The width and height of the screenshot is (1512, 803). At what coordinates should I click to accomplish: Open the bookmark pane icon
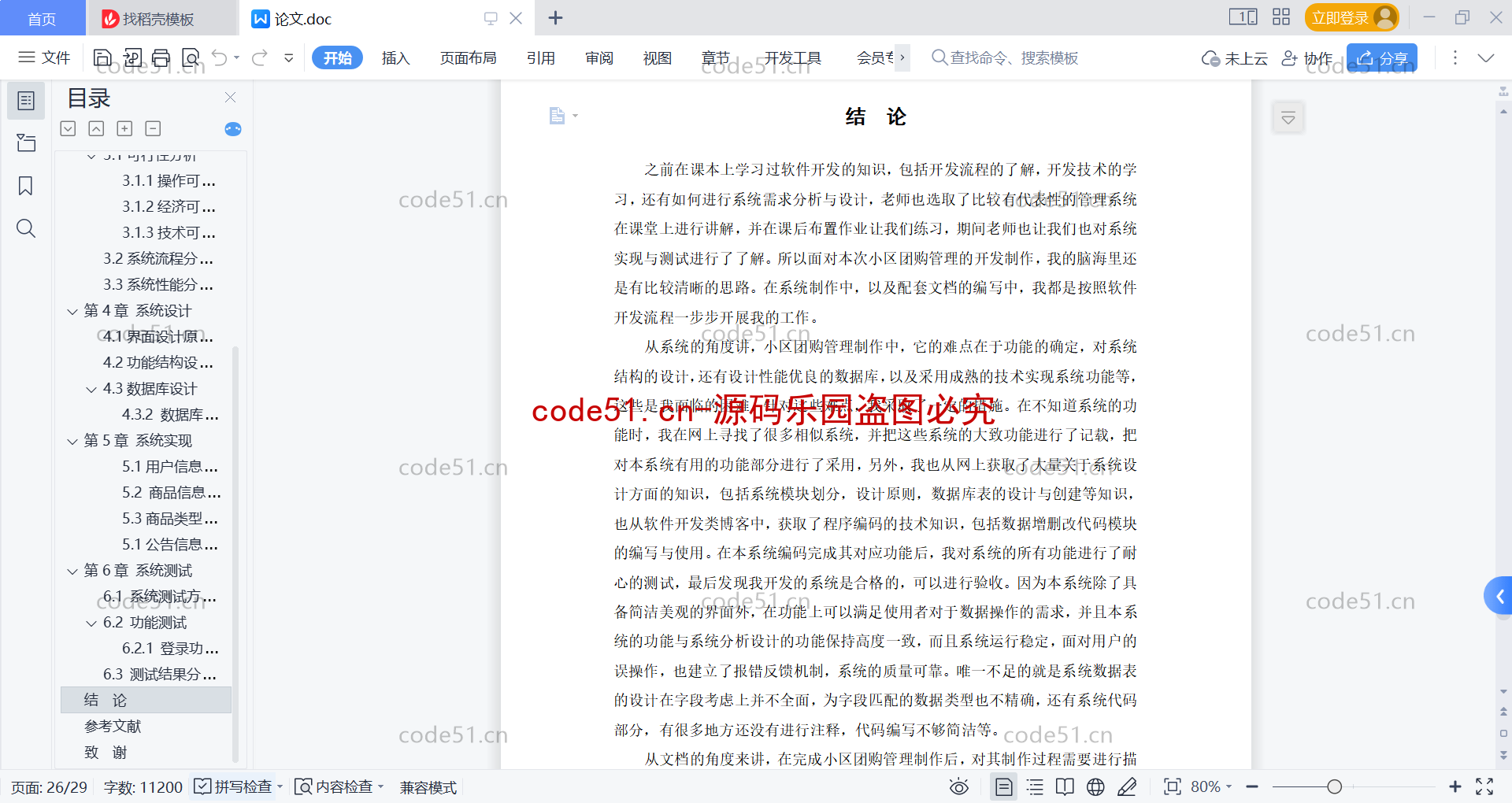click(x=26, y=186)
